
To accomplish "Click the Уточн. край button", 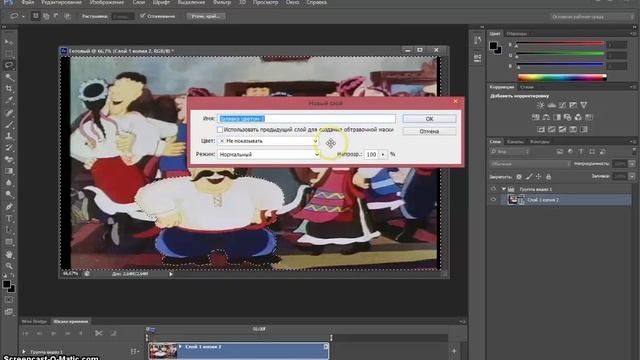I will coord(206,16).
